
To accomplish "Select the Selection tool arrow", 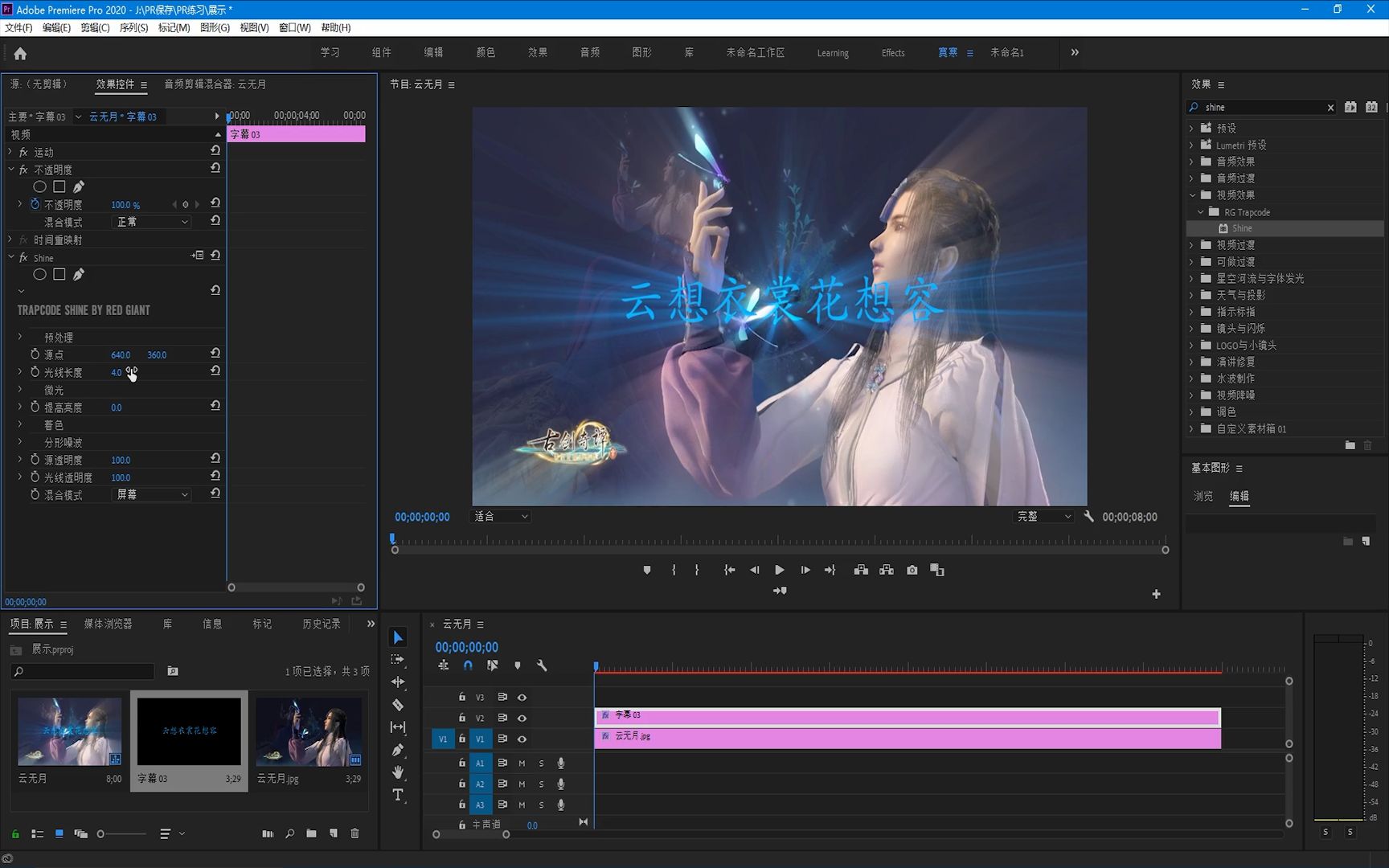I will coord(398,637).
